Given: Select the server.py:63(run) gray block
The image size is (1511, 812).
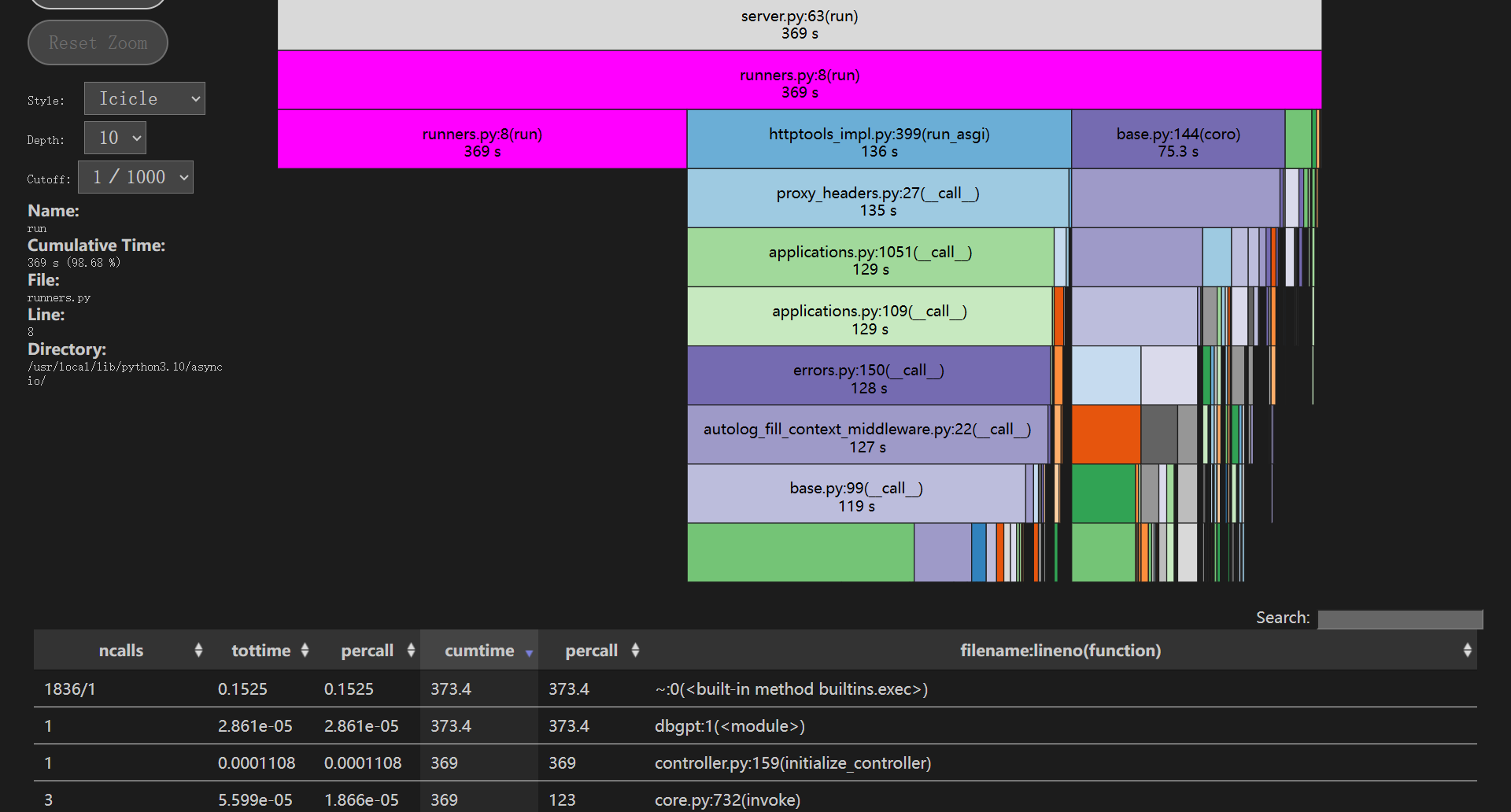Looking at the screenshot, I should coord(799,24).
